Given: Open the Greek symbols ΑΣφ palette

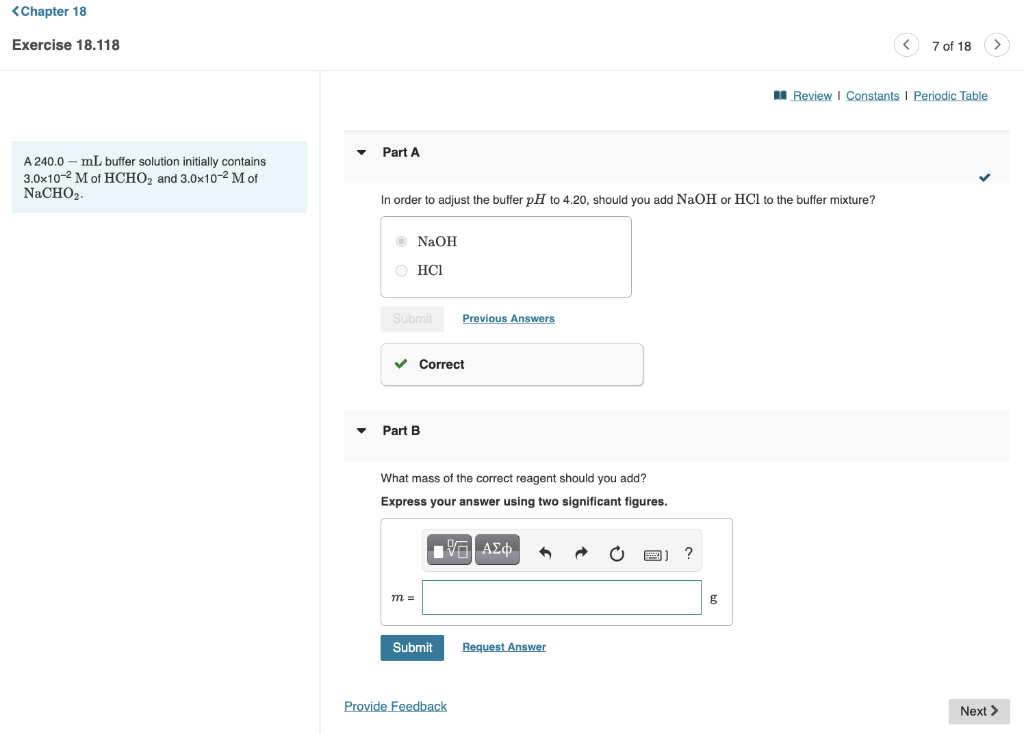Looking at the screenshot, I should [x=497, y=549].
